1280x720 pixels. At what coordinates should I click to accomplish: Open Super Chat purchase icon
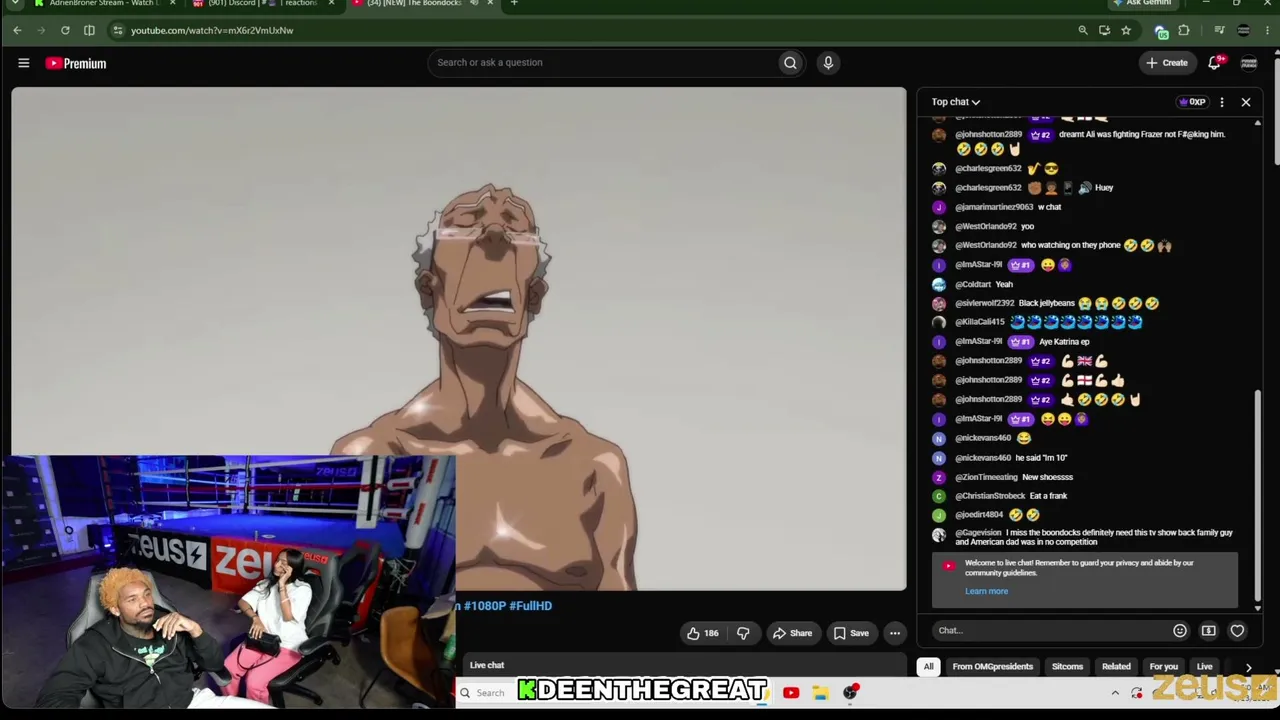1209,631
